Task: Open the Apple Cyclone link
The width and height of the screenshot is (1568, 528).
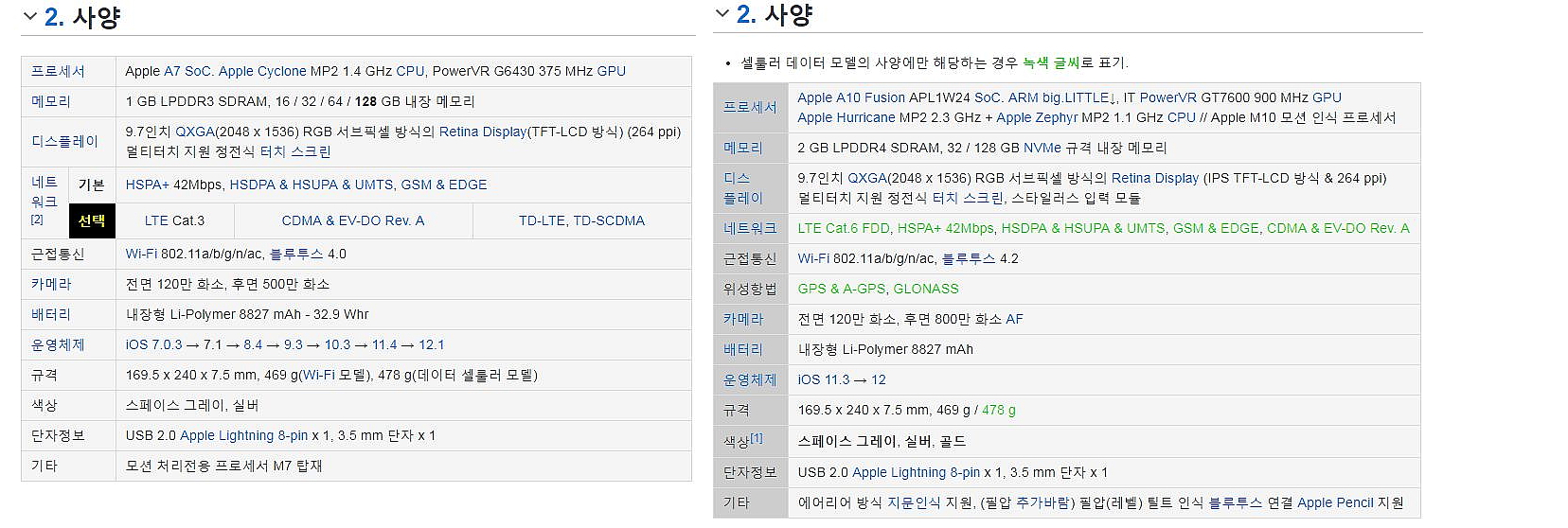Action: pos(262,71)
